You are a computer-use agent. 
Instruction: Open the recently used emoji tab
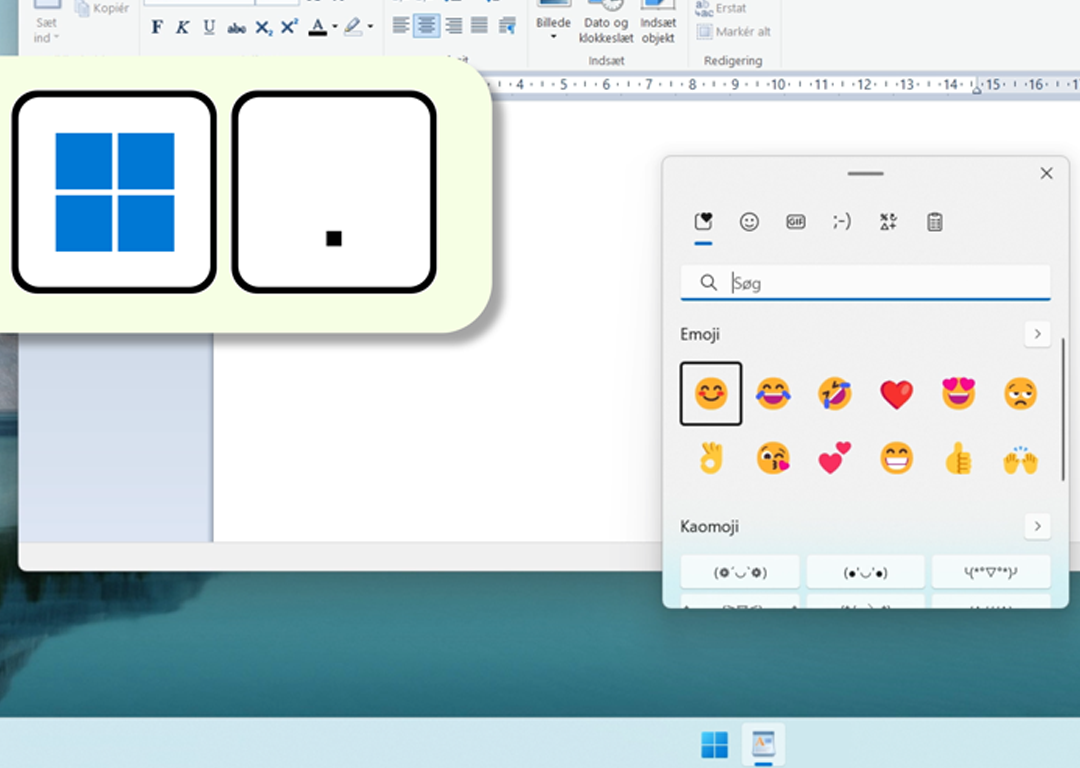pos(703,222)
